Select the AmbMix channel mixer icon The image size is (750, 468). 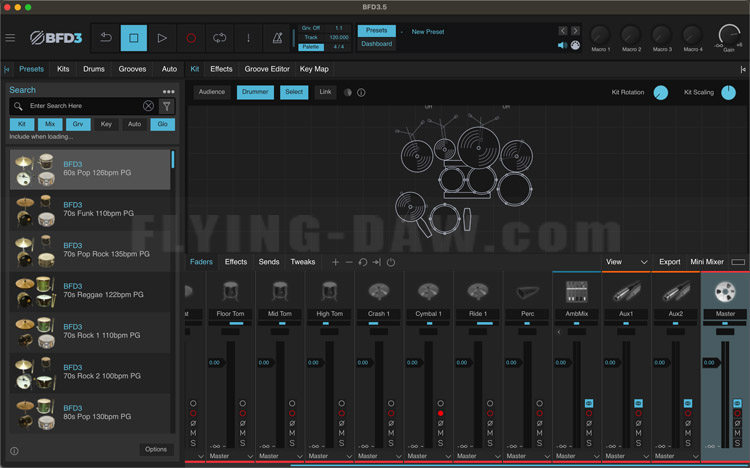pyautogui.click(x=576, y=291)
